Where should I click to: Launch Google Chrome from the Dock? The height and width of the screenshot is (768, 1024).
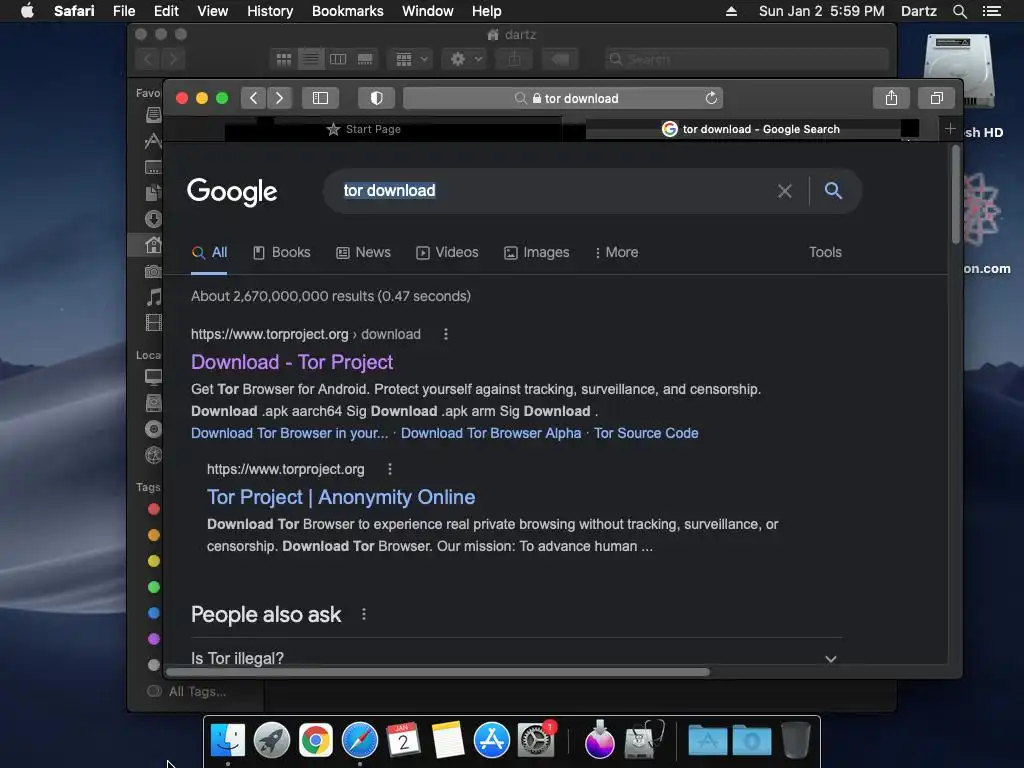click(315, 741)
